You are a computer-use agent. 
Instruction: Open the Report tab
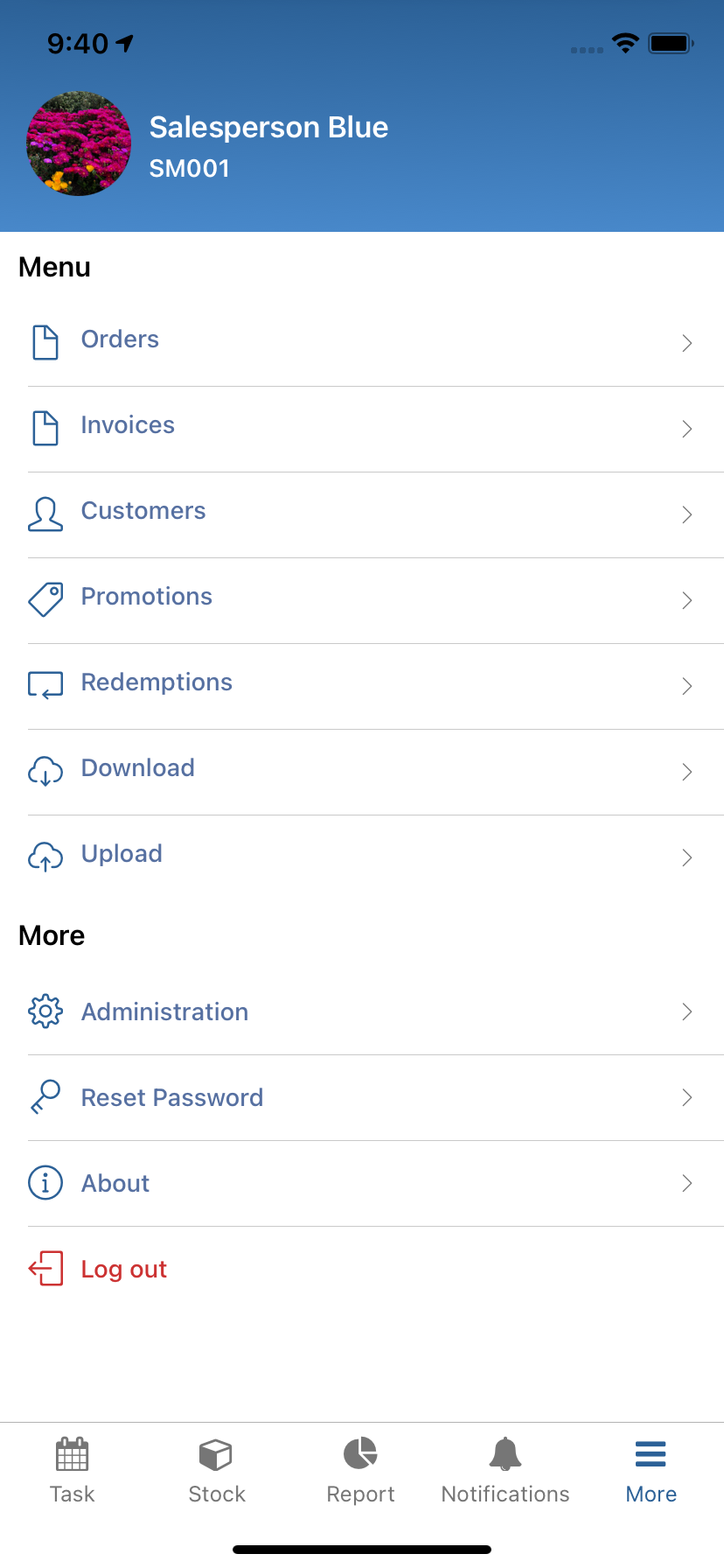click(x=360, y=1470)
